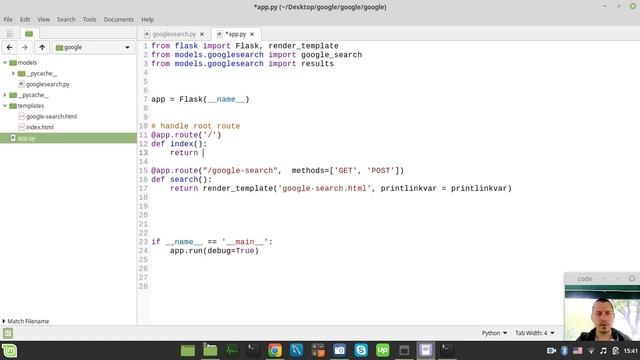The height and width of the screenshot is (360, 640).
Task: Collapse the templates folder
Action: click(5, 106)
